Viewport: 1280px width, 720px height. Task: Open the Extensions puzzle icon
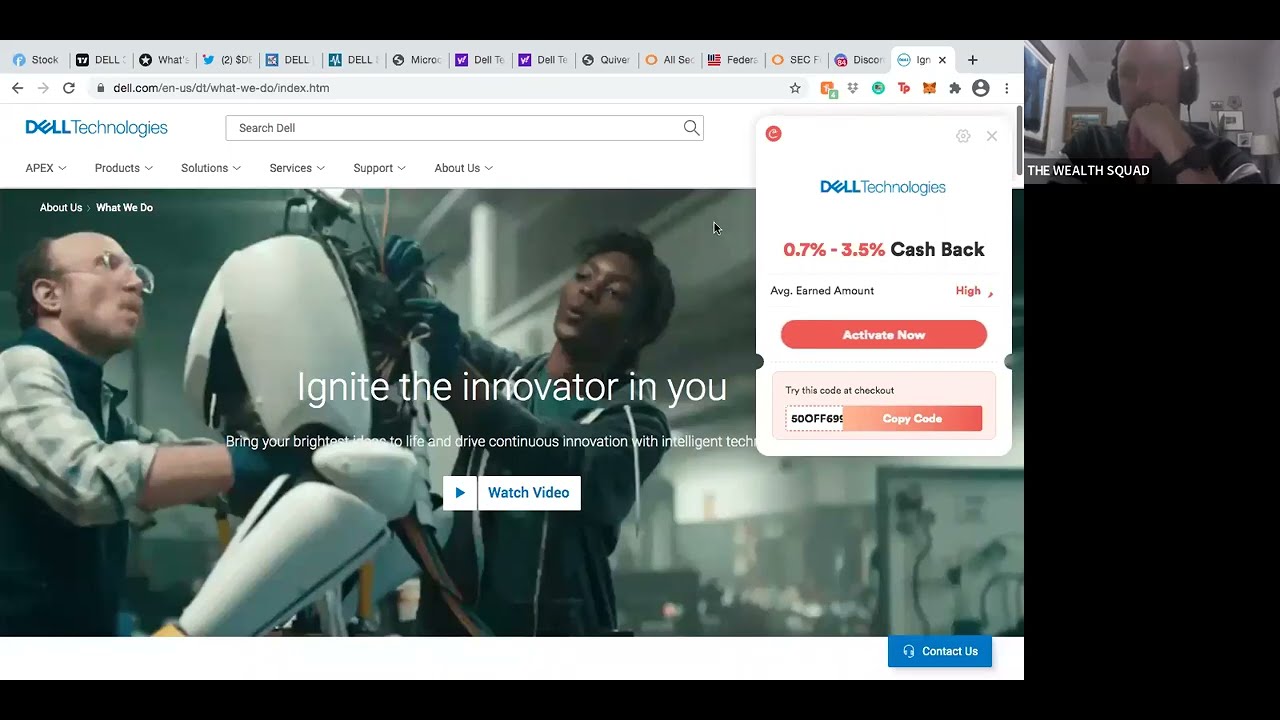pos(955,88)
